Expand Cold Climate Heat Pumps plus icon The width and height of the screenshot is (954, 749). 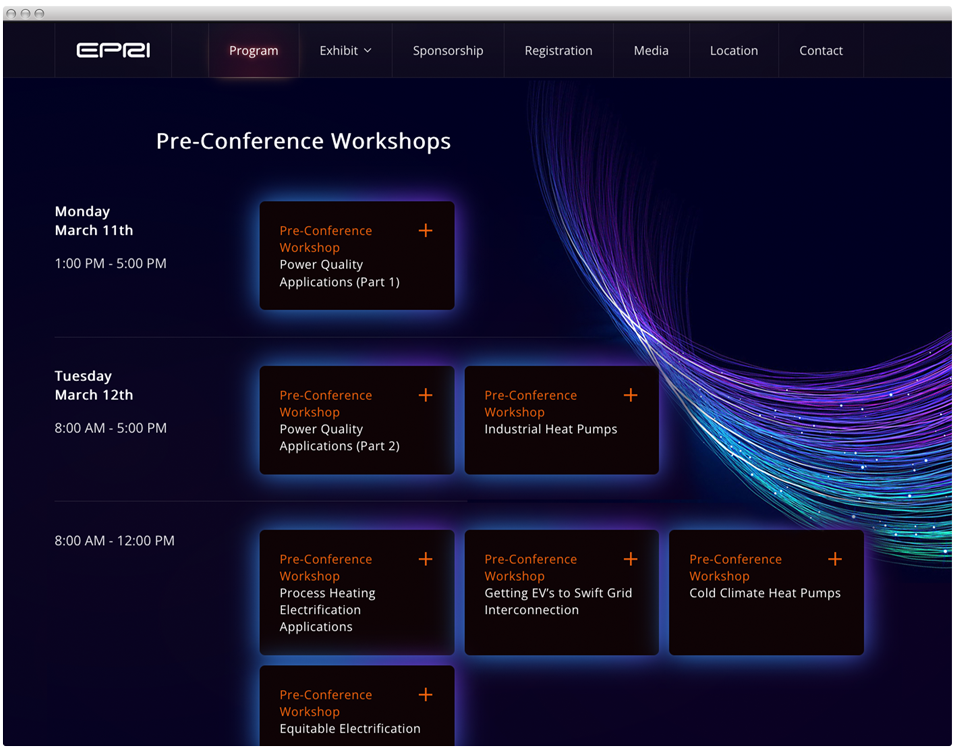[x=834, y=559]
